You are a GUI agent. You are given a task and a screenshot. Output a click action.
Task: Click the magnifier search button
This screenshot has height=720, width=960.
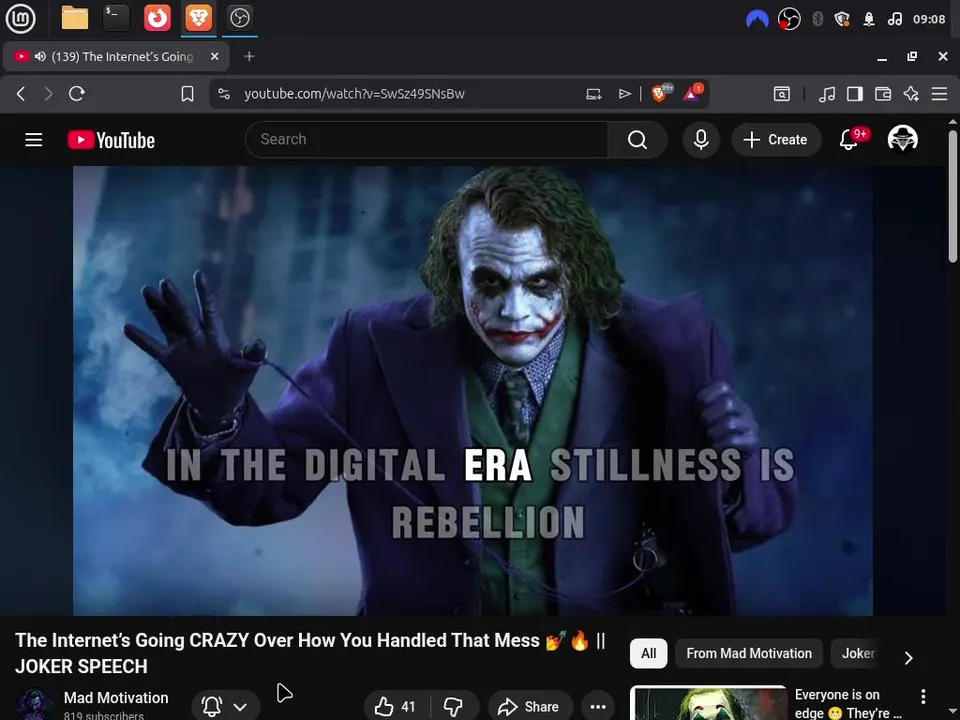click(x=637, y=140)
